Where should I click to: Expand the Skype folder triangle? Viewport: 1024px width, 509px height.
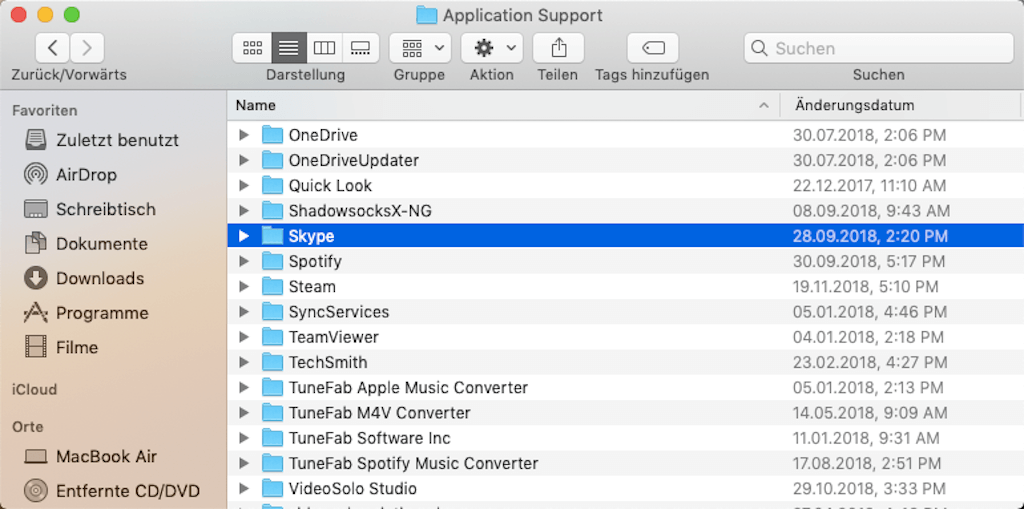244,236
